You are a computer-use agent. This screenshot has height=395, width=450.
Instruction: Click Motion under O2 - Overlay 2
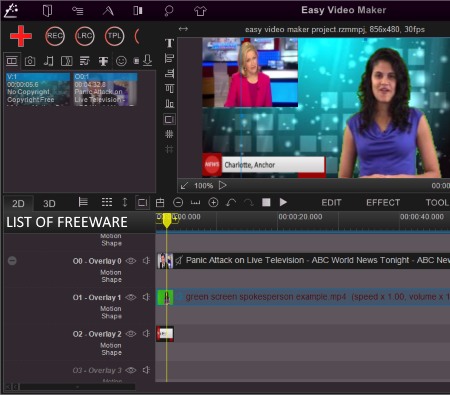[111, 345]
